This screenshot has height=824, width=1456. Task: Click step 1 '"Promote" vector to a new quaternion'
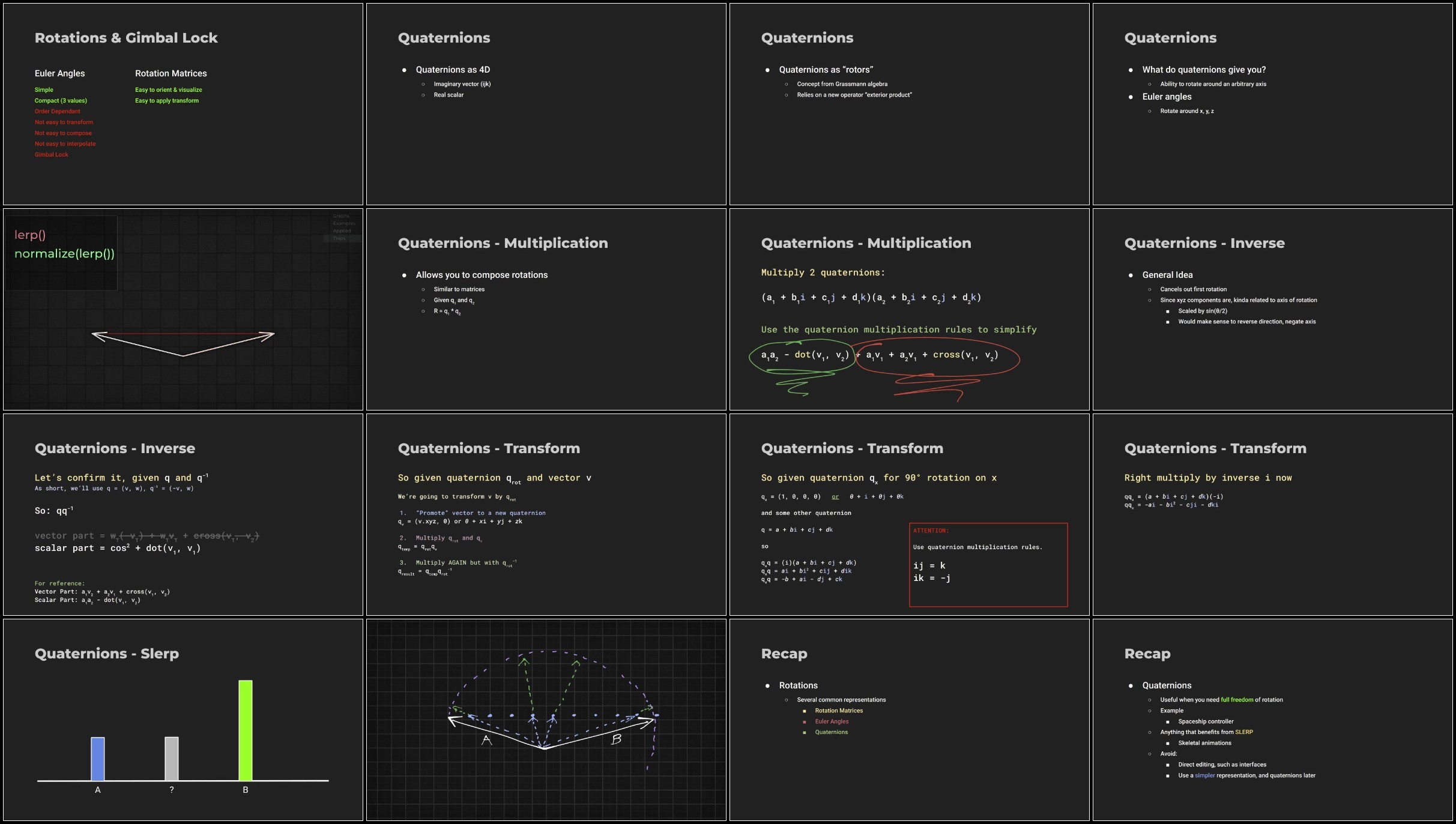(x=480, y=513)
